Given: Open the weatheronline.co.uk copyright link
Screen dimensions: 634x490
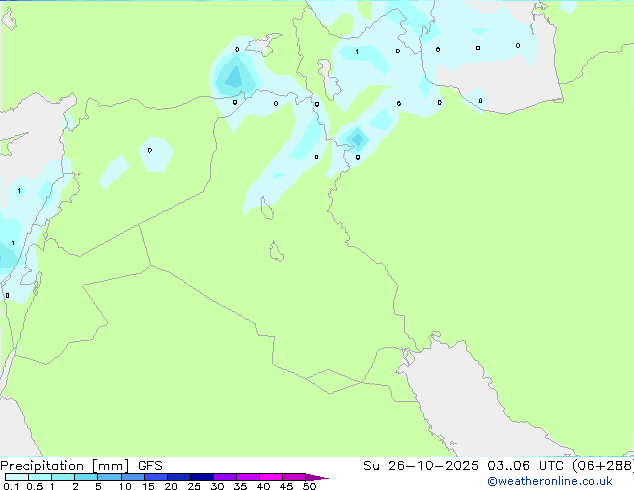Looking at the screenshot, I should 550,481.
